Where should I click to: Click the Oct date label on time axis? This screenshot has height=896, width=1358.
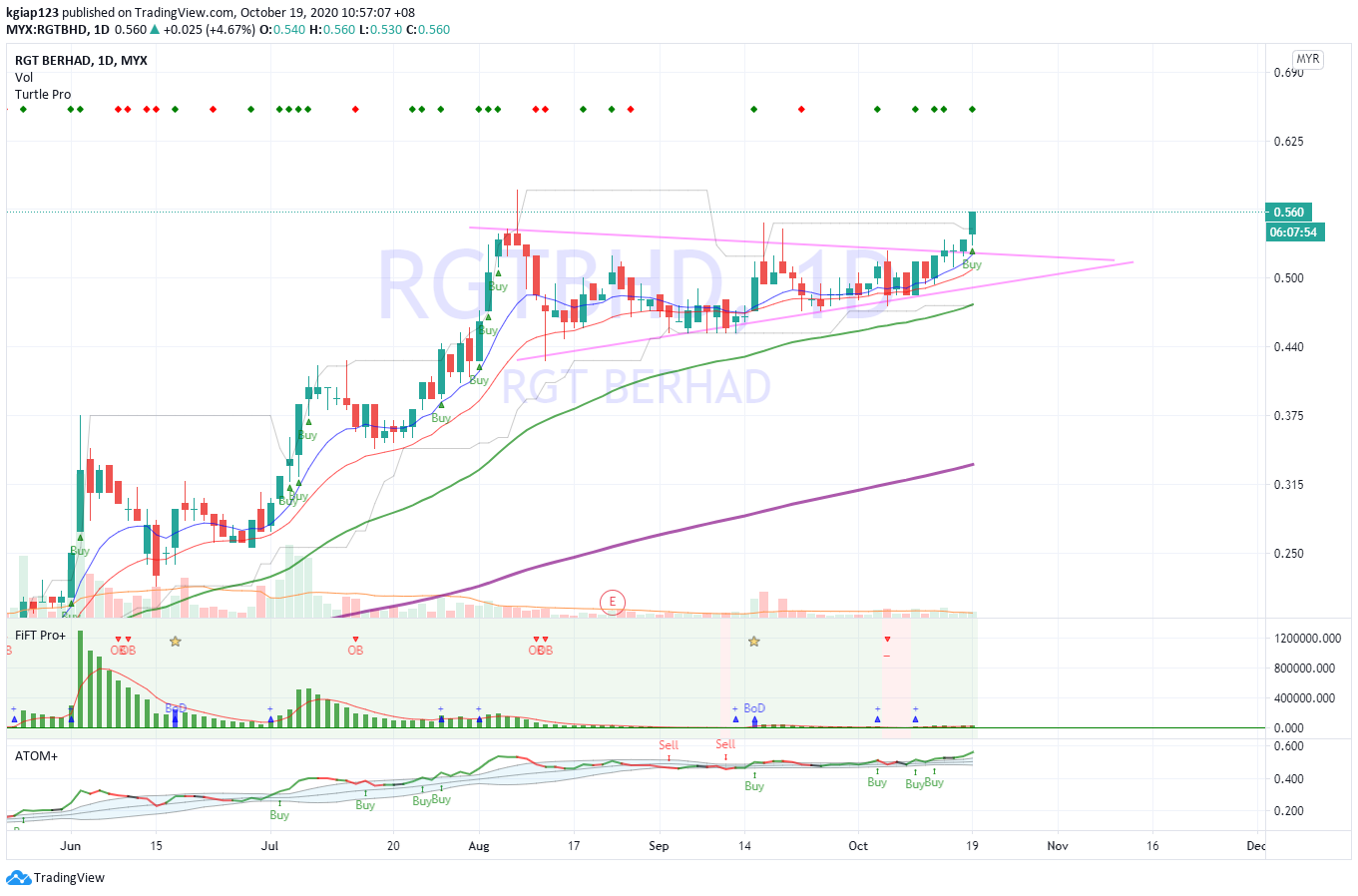pyautogui.click(x=858, y=846)
